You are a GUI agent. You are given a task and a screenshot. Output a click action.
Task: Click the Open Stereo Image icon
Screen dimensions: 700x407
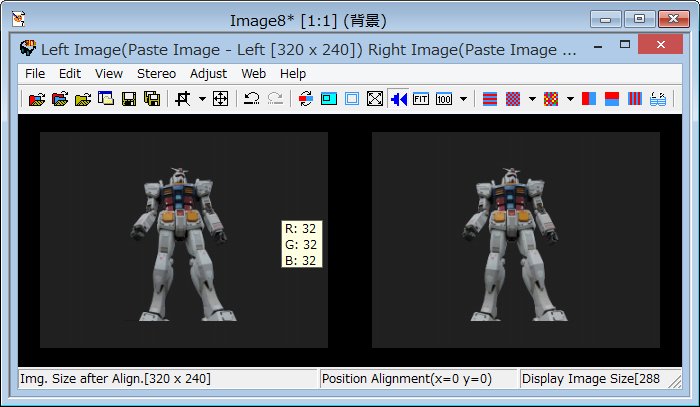[x=37, y=99]
